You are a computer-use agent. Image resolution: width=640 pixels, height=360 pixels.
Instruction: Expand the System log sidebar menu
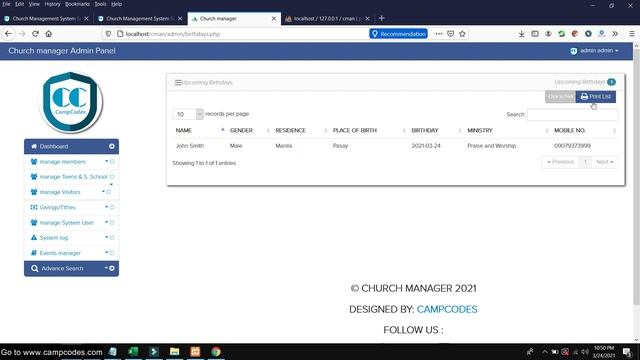point(71,238)
